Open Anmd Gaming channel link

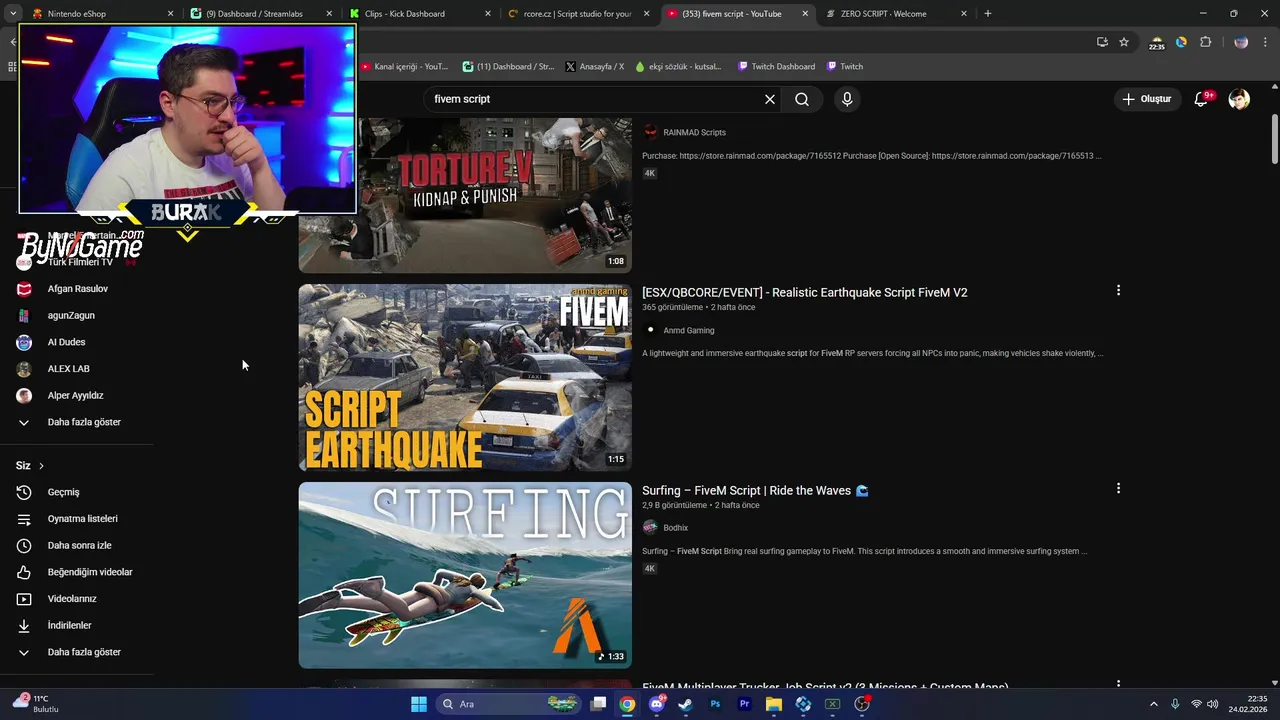[688, 330]
